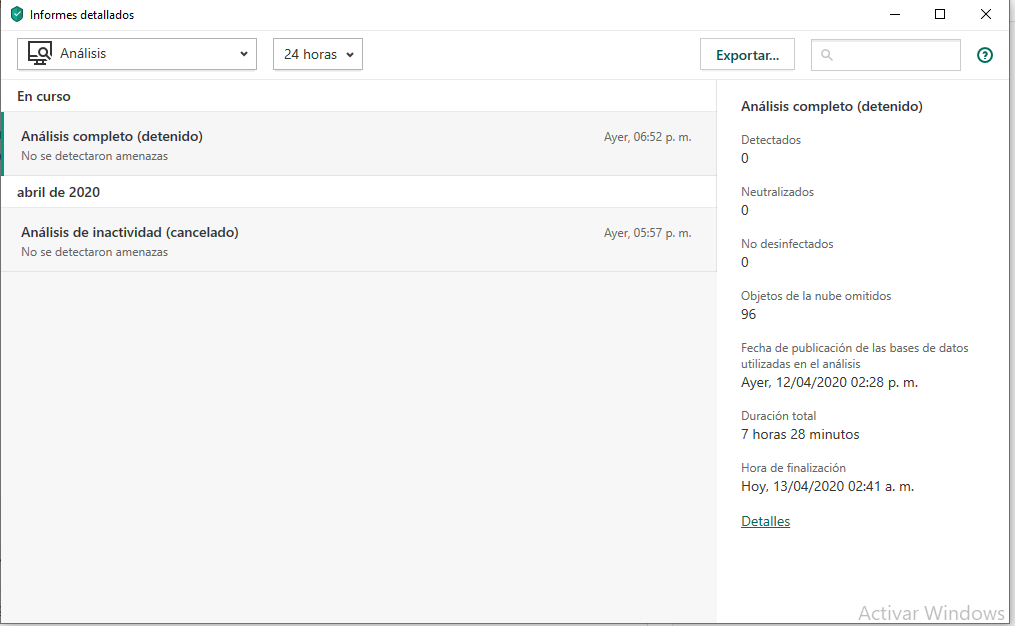Viewport: 1015px width, 626px height.
Task: Click the En curso section header
Action: tap(44, 96)
